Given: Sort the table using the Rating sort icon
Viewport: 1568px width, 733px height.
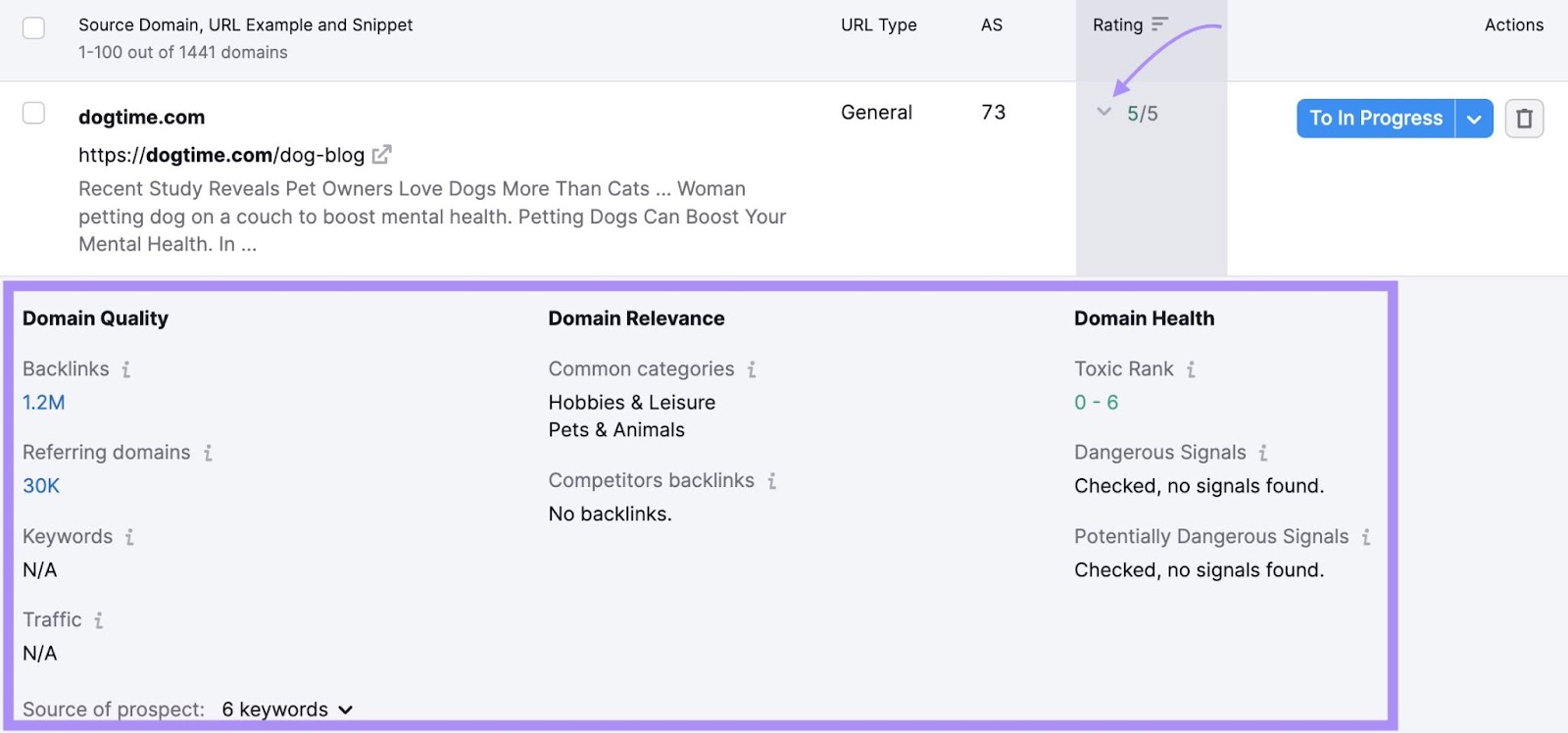Looking at the screenshot, I should point(1158,24).
